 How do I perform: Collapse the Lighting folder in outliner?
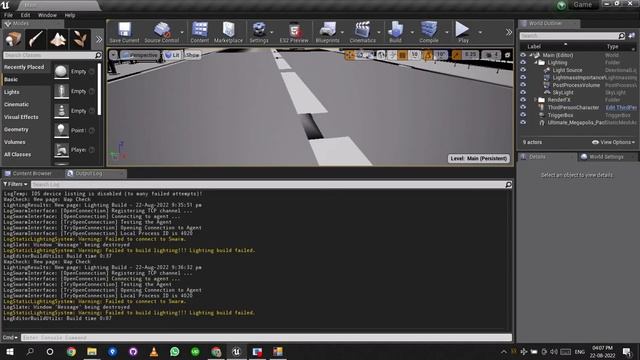536,62
